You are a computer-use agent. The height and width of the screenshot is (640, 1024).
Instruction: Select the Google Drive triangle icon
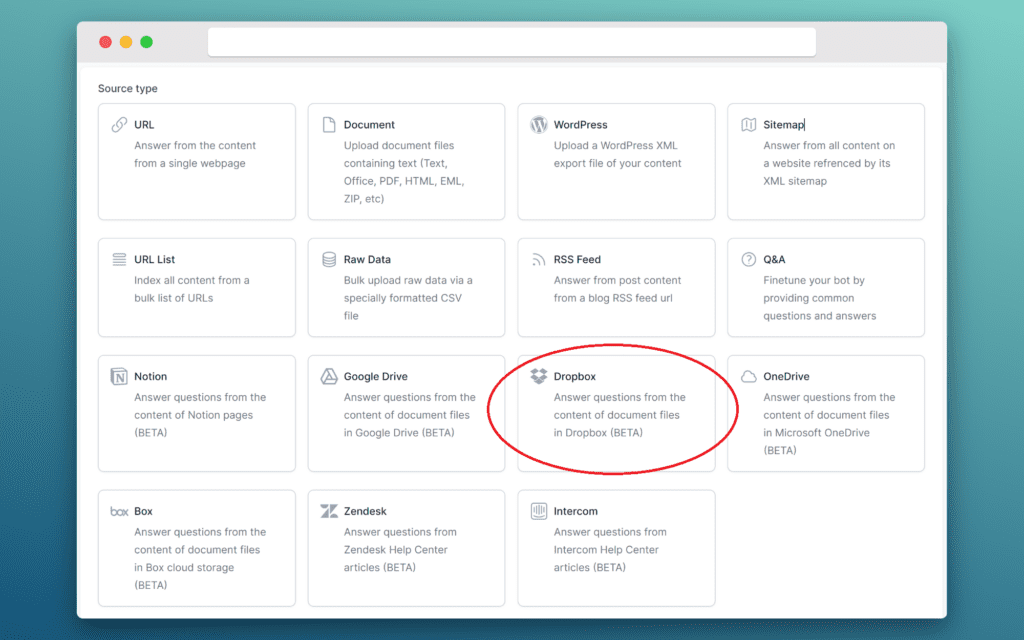(x=329, y=377)
